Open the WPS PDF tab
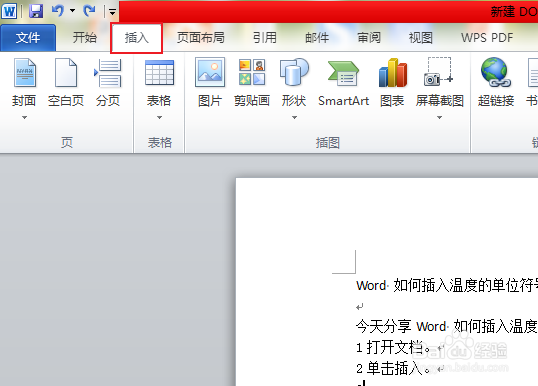The width and height of the screenshot is (538, 386). tap(487, 37)
